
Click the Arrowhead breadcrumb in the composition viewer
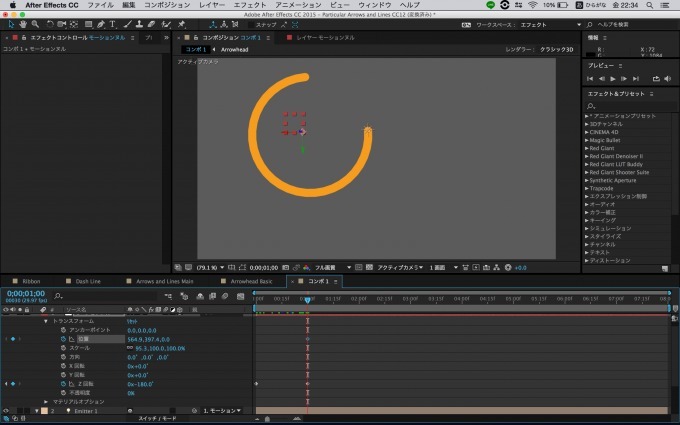[234, 49]
